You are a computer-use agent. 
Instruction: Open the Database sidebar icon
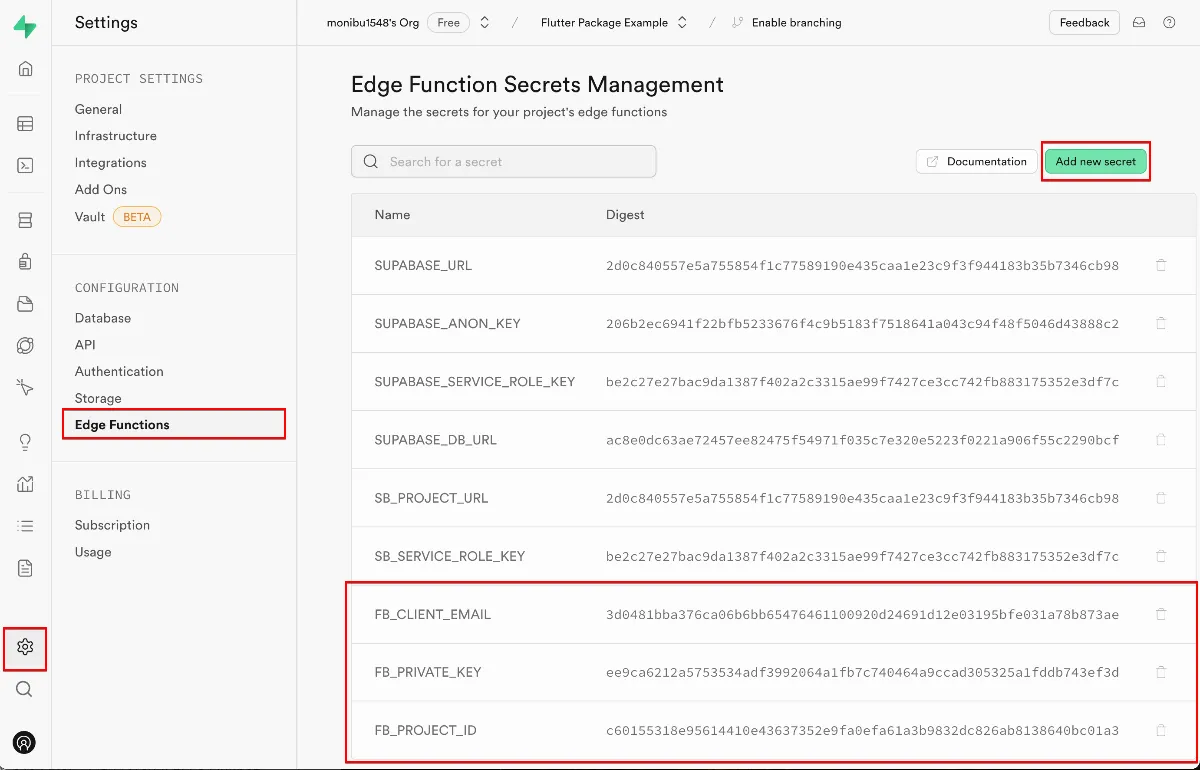pyautogui.click(x=25, y=220)
